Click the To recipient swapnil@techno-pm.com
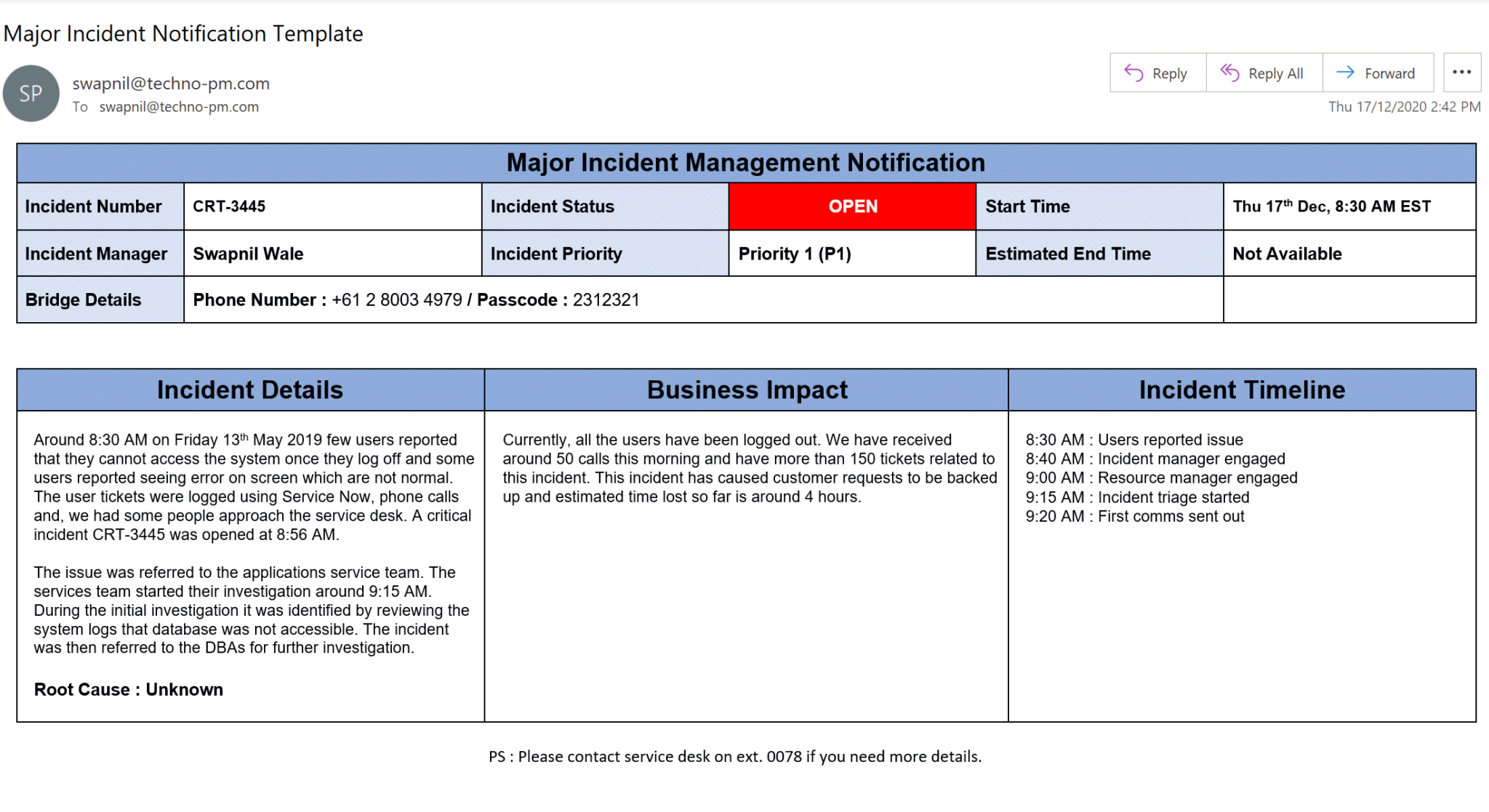 tap(179, 107)
